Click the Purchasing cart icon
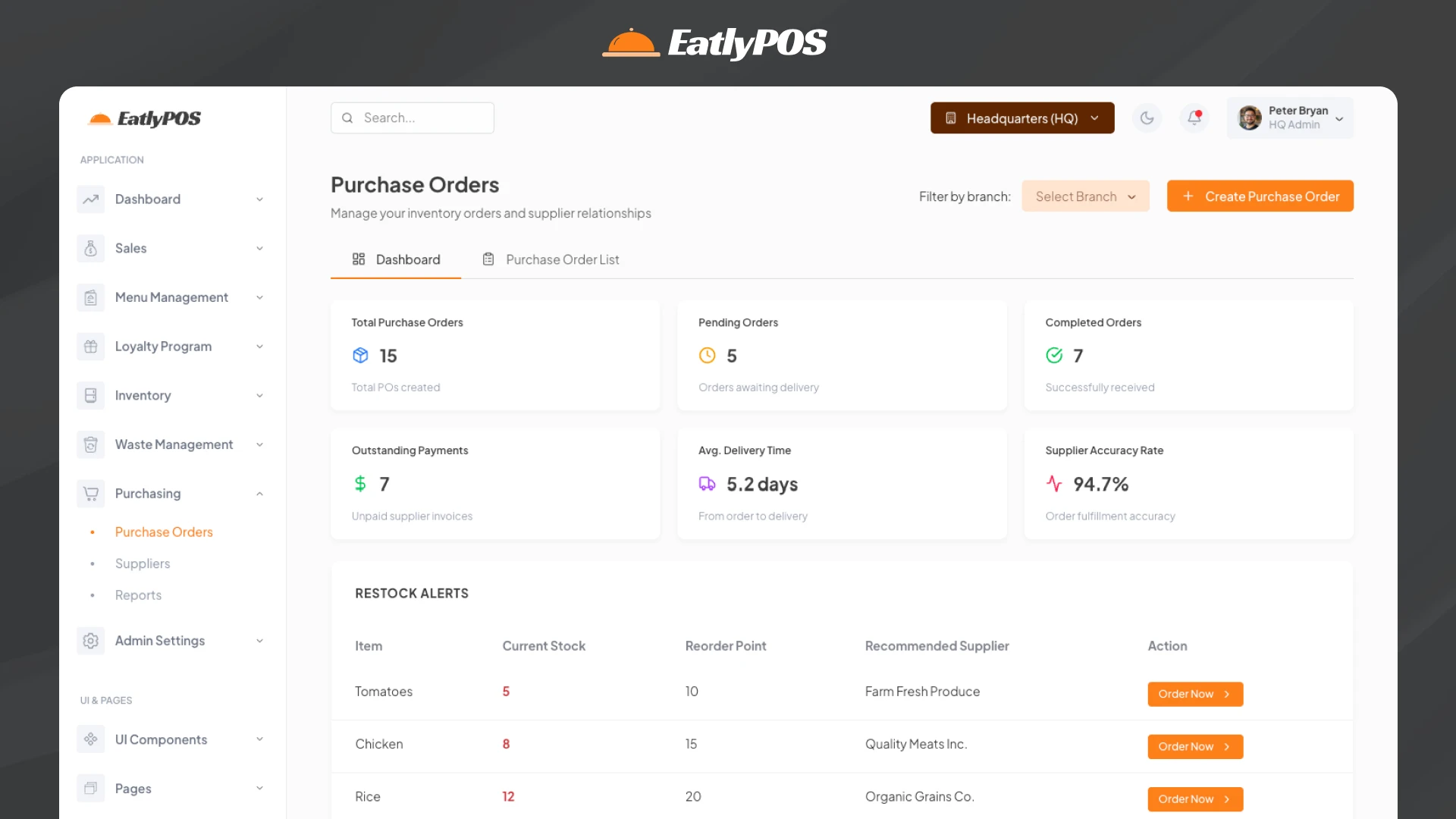 coord(91,494)
